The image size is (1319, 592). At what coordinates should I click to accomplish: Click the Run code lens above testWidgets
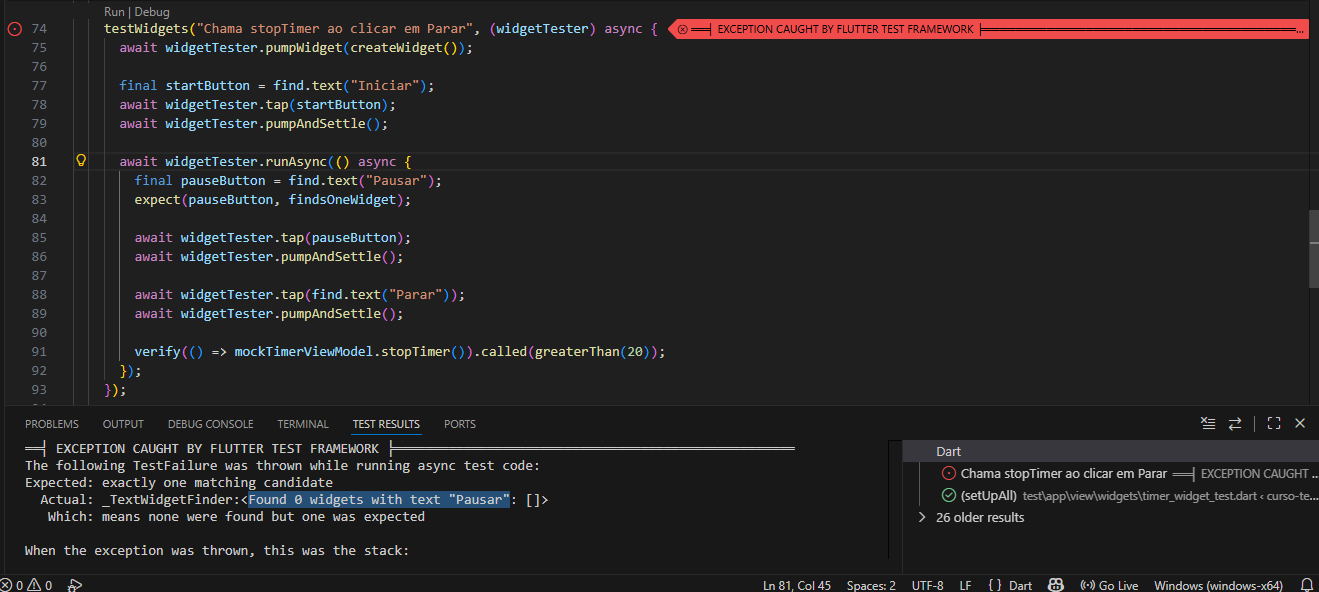pyautogui.click(x=114, y=12)
